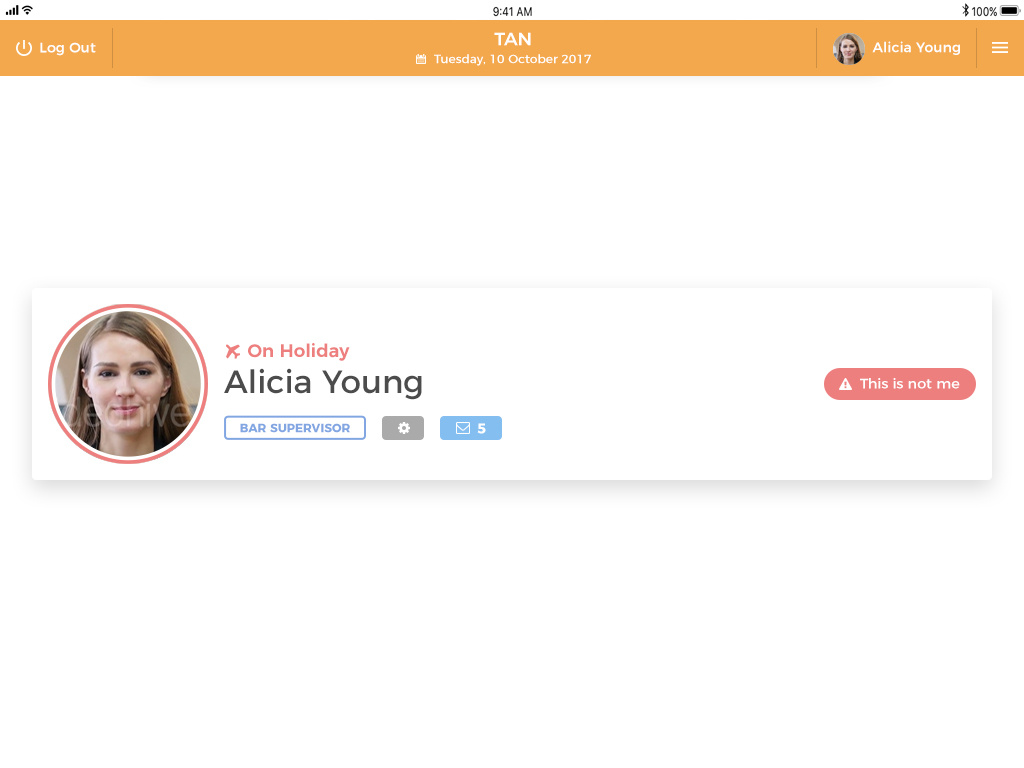Select the small avatar in the header
1024x768 pixels.
[x=849, y=48]
